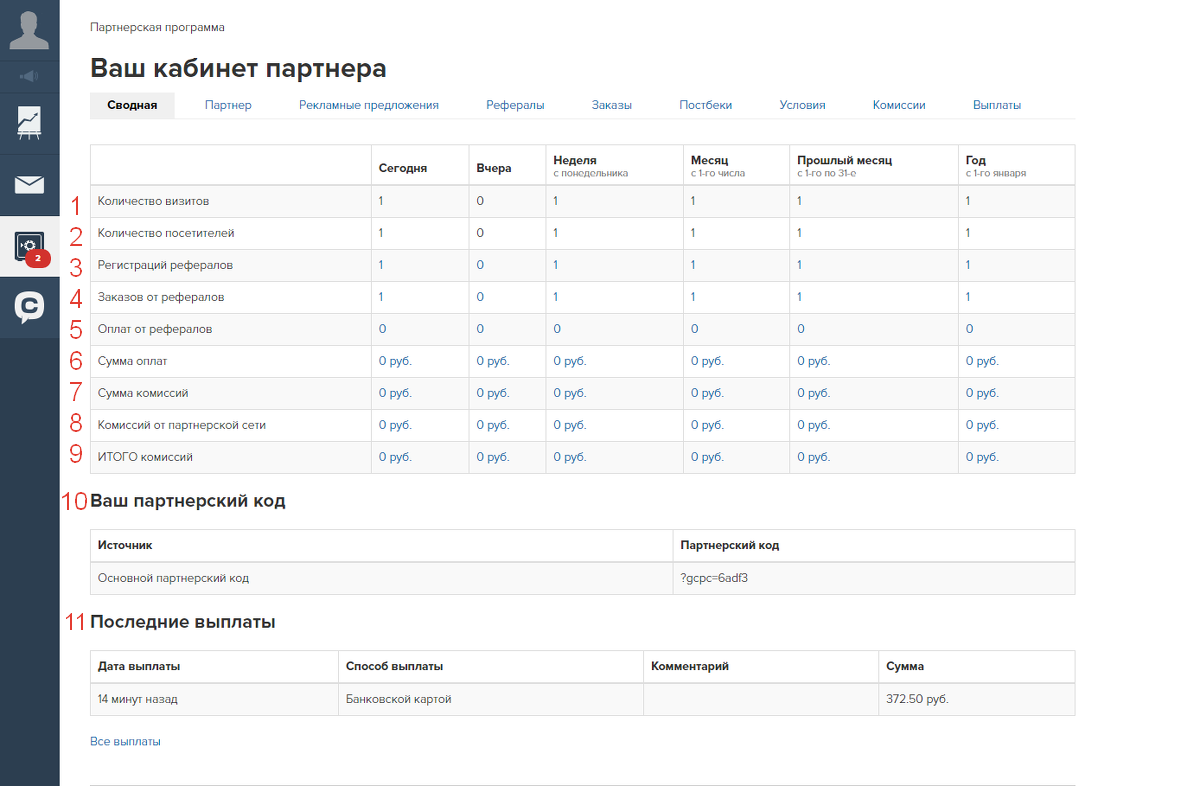Click Партнерская программа breadcrumb text
Screen dimensions: 1200x786
tap(157, 27)
